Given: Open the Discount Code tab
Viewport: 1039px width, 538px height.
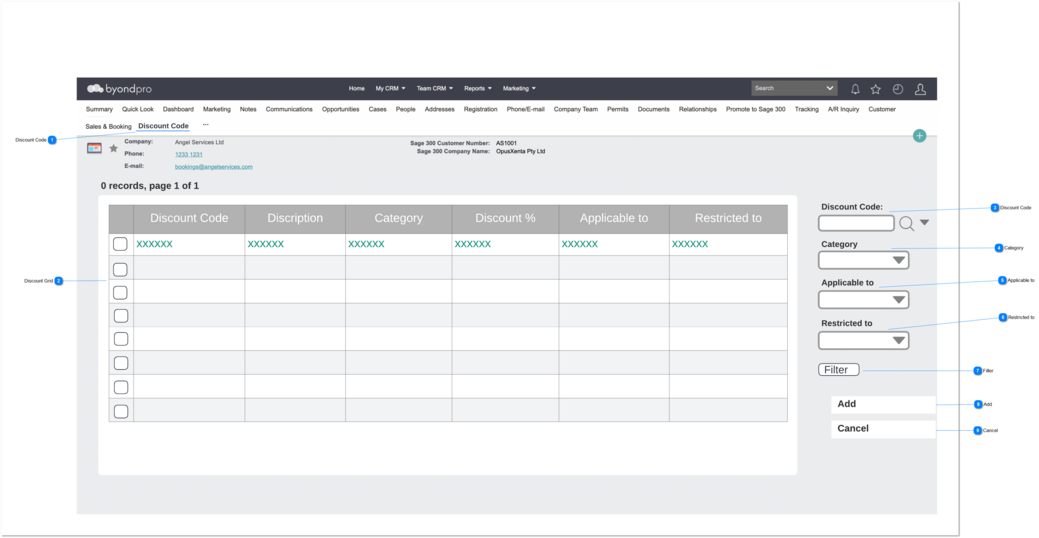Looking at the screenshot, I should [164, 126].
